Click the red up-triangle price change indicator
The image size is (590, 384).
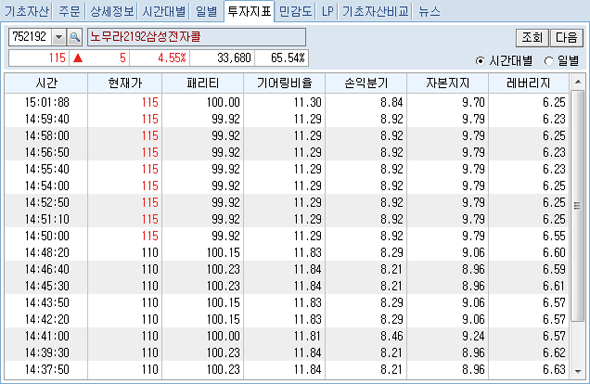tap(78, 58)
